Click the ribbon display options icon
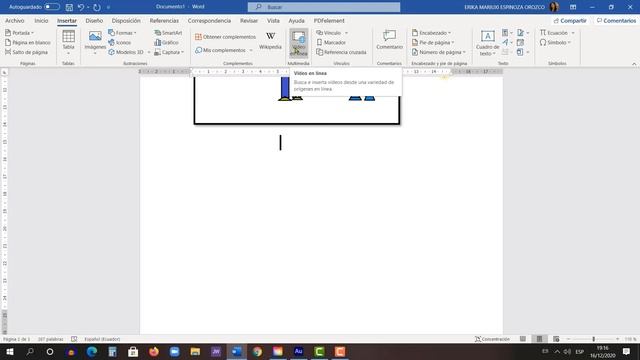The height and width of the screenshot is (360, 640). pyautogui.click(x=573, y=7)
